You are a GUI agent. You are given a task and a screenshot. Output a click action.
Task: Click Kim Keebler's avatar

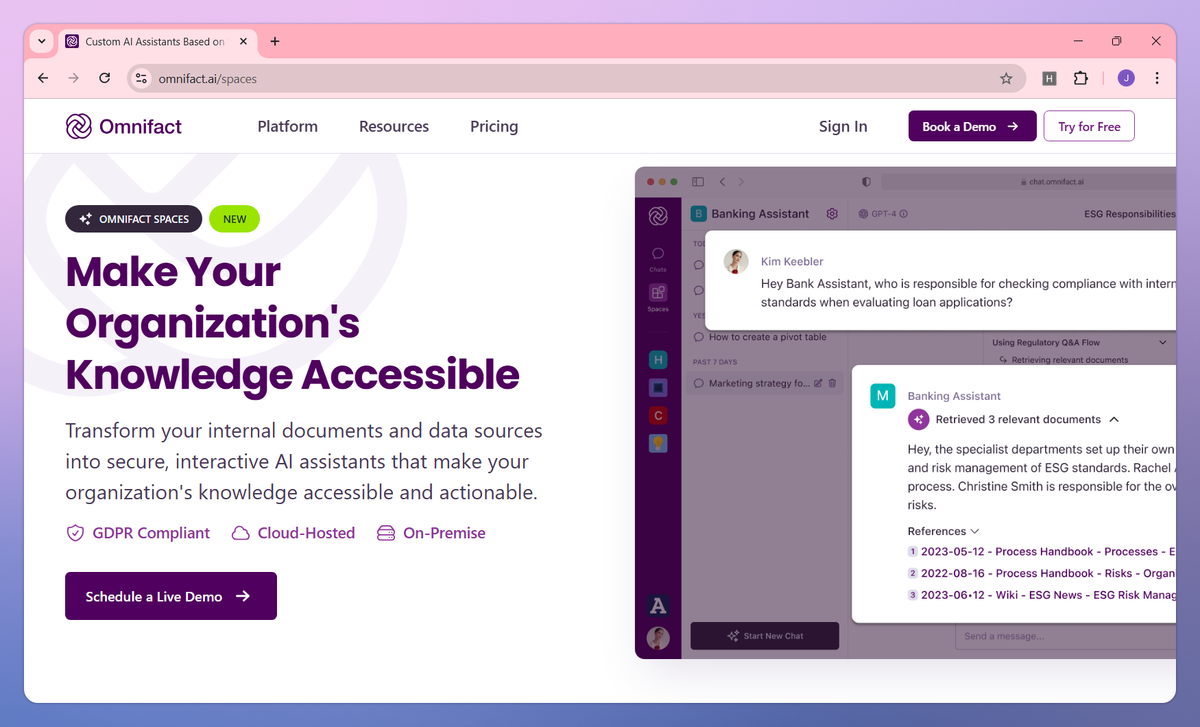tap(736, 262)
